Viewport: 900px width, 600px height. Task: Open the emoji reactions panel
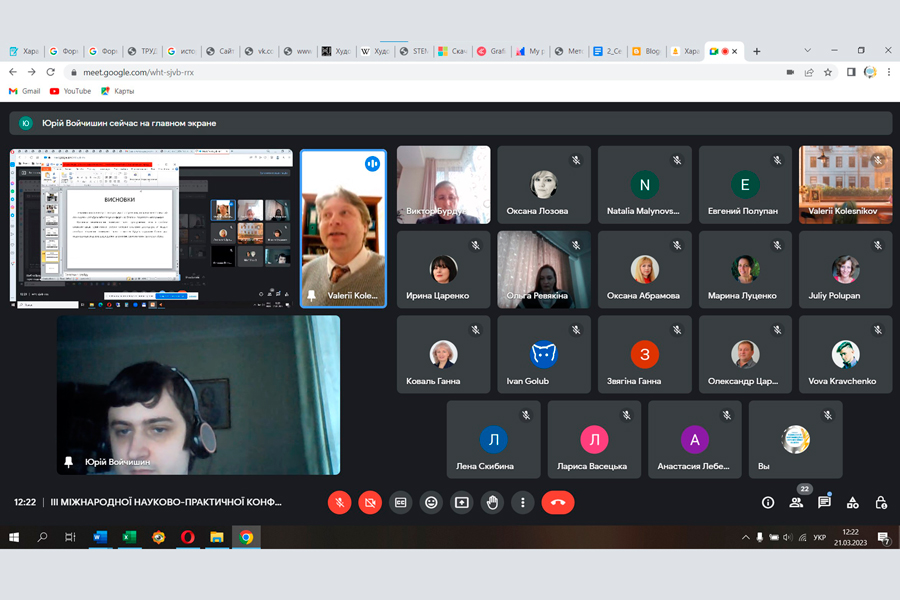[431, 502]
